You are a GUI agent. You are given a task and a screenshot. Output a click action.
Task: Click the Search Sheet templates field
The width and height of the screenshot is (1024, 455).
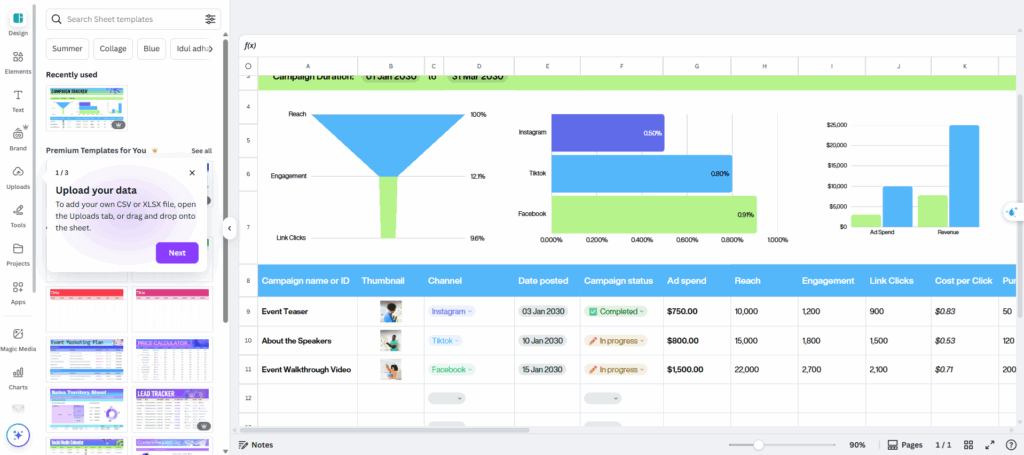(133, 20)
